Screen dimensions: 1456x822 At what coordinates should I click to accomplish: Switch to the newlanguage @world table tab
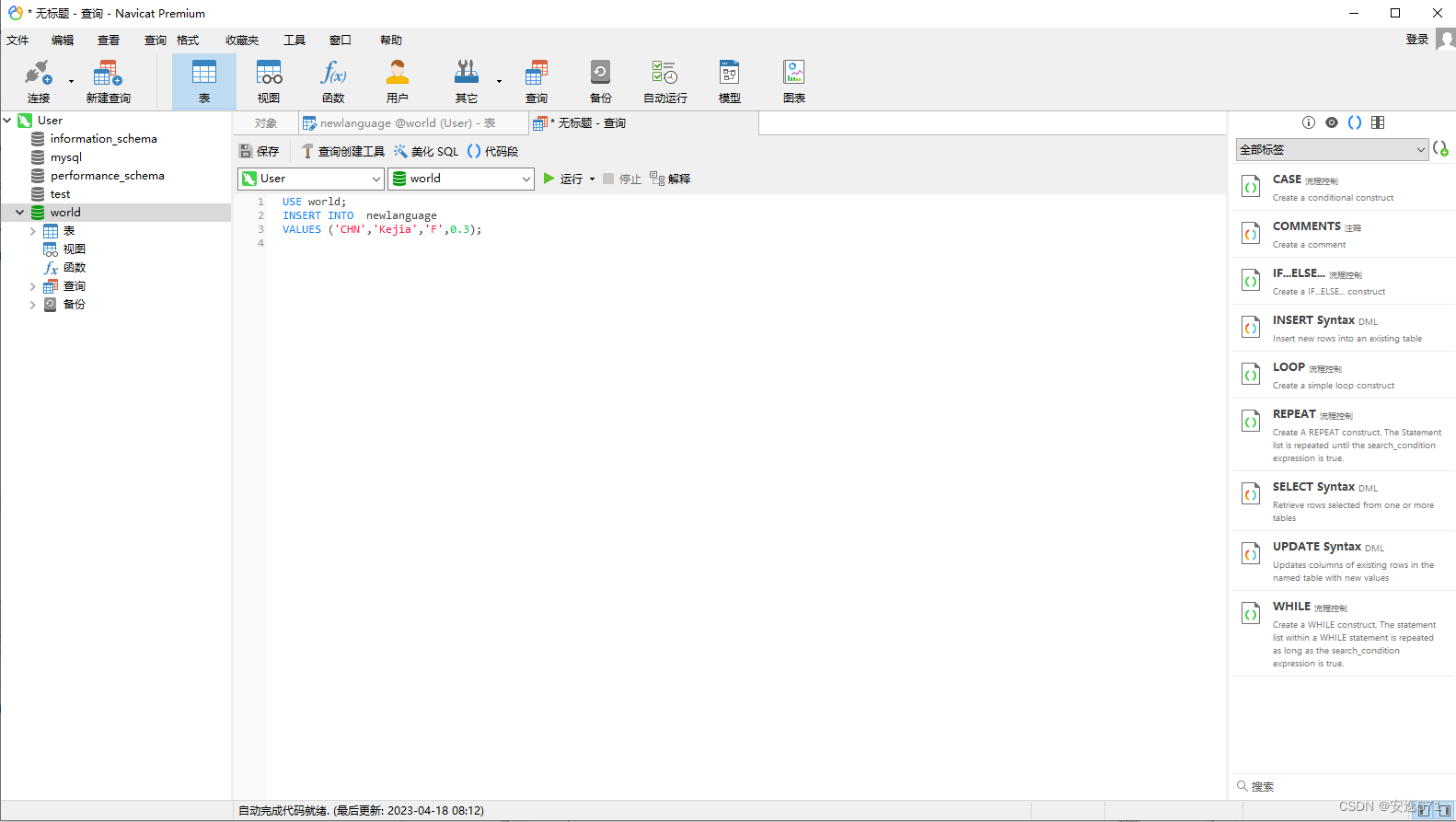coord(413,123)
